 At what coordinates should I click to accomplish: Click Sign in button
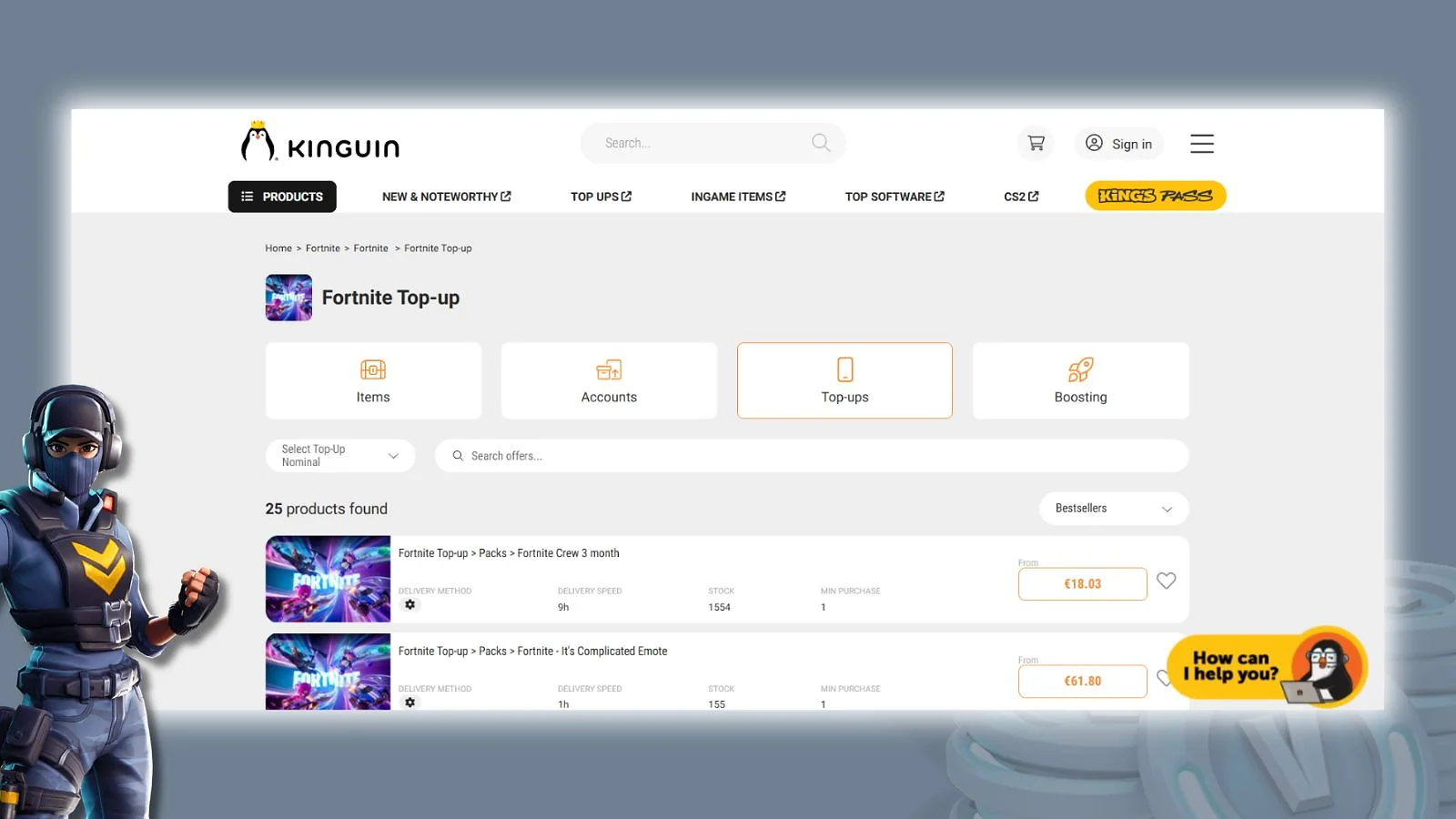1119,144
